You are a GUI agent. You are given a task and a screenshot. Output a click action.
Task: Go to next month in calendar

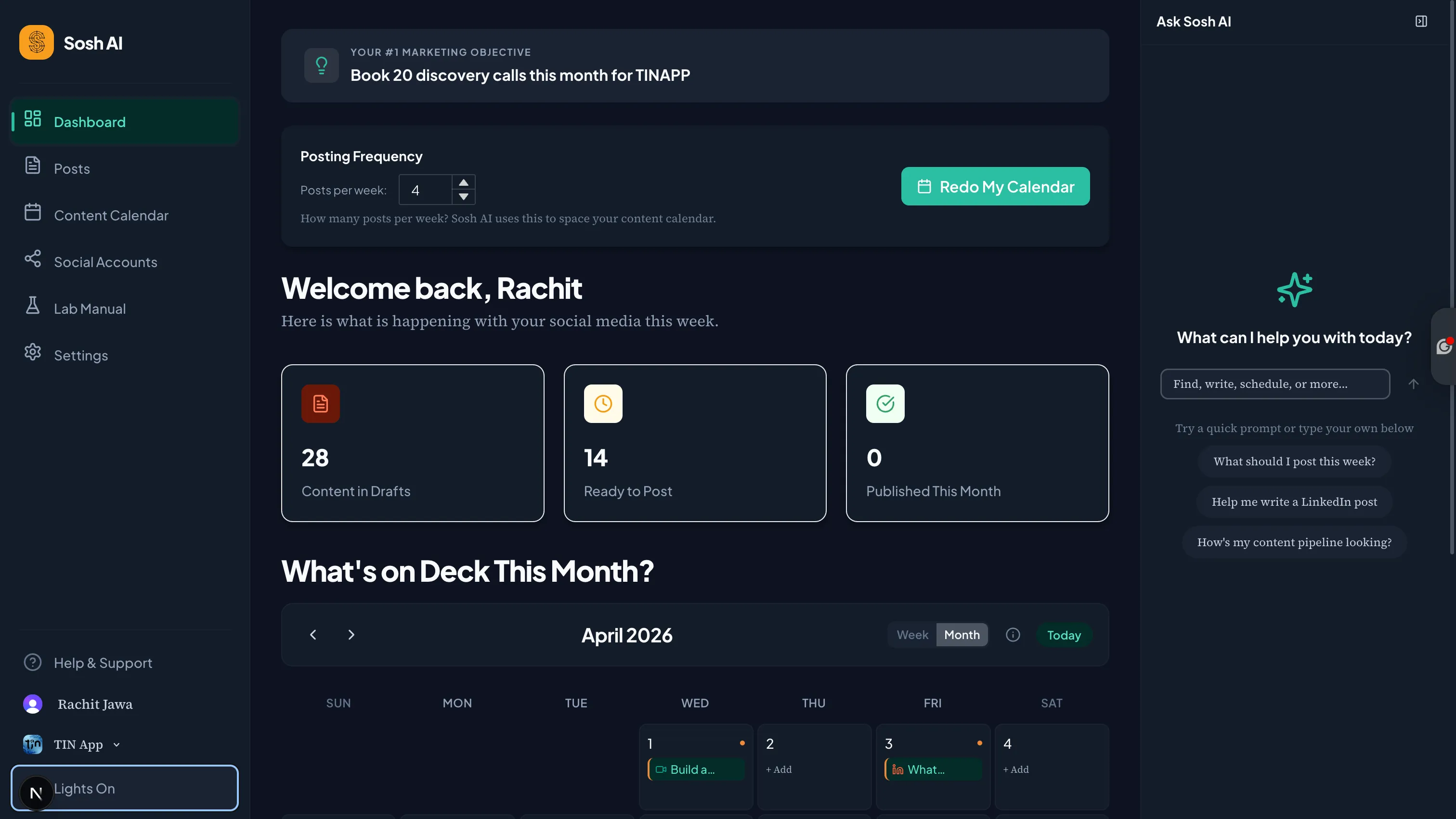[351, 635]
